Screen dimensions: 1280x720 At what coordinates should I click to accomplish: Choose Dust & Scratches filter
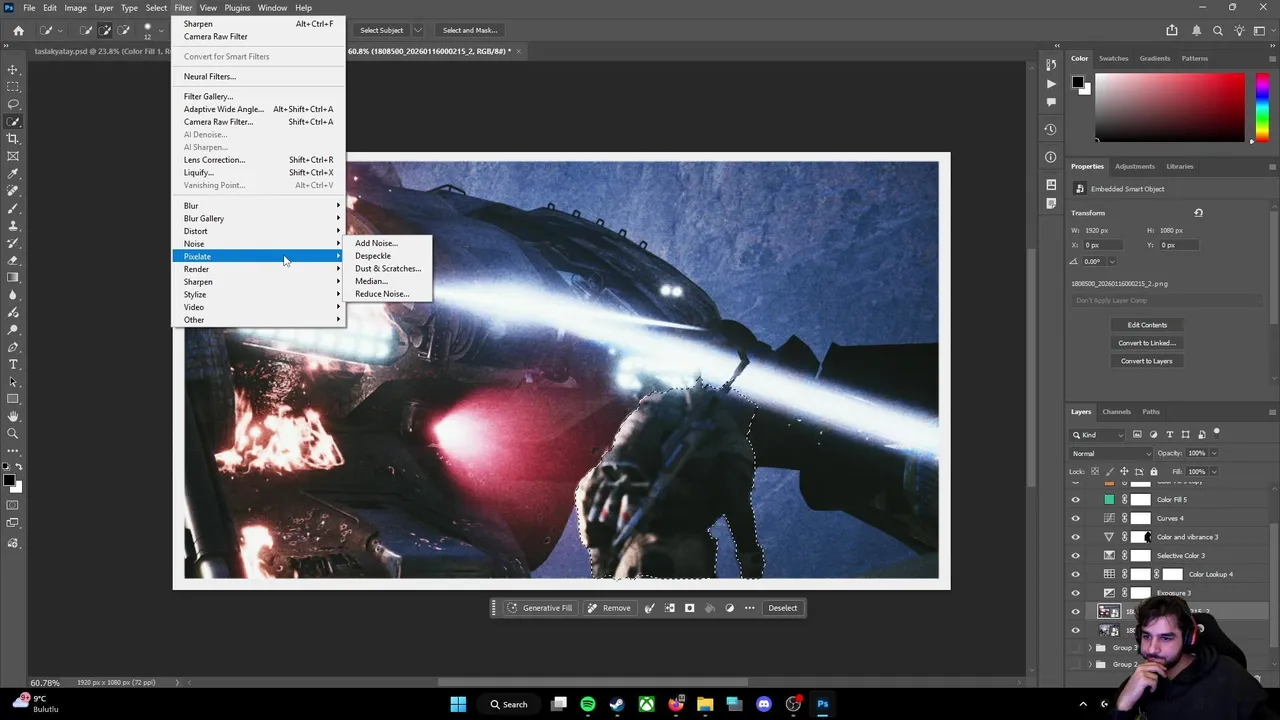tap(388, 268)
